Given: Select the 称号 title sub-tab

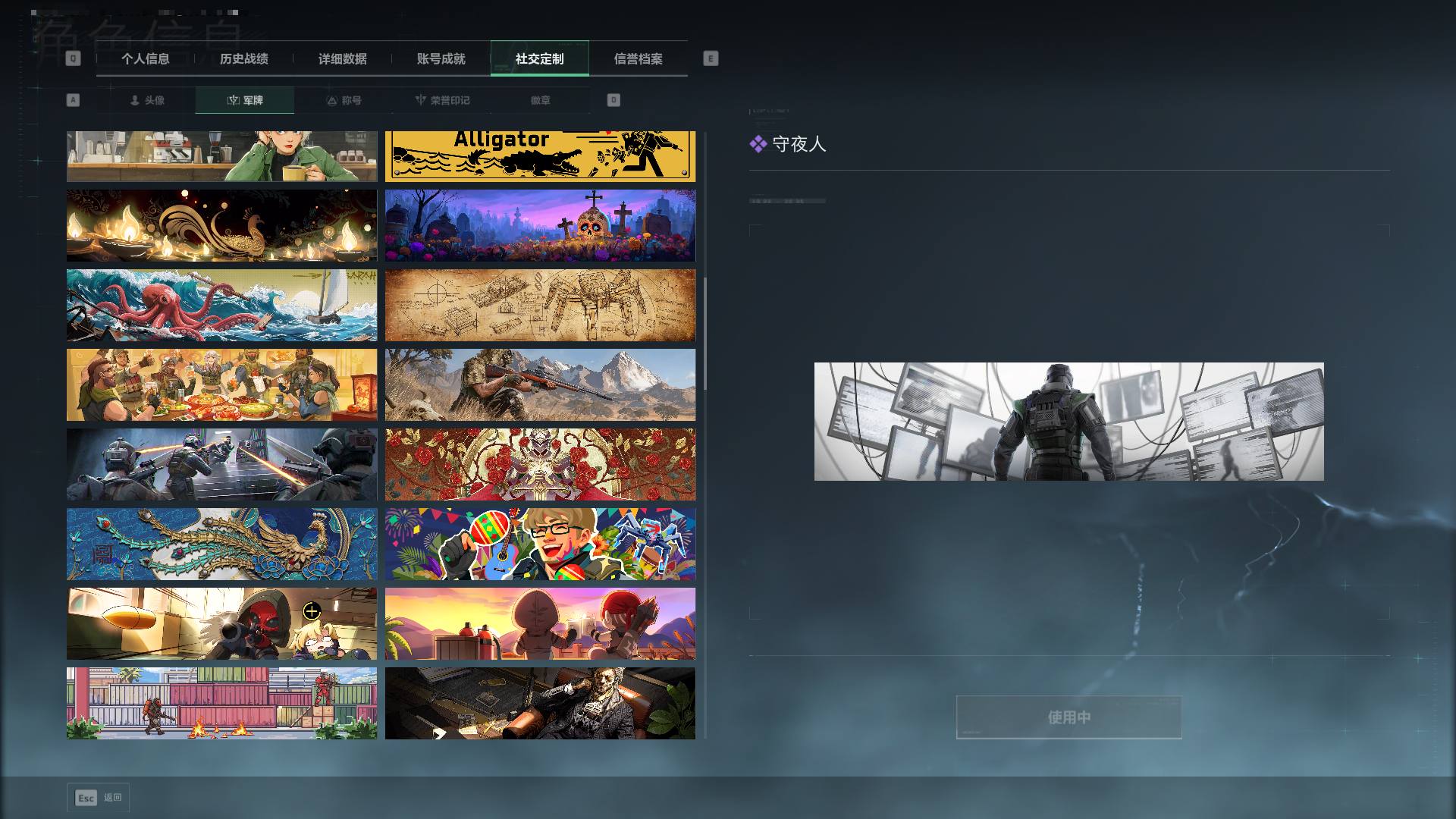Looking at the screenshot, I should click(344, 100).
